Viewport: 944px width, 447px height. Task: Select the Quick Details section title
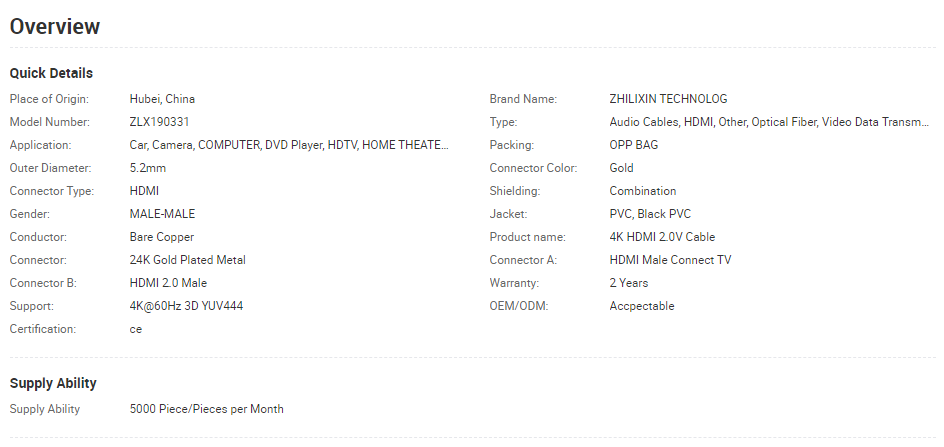pos(51,73)
